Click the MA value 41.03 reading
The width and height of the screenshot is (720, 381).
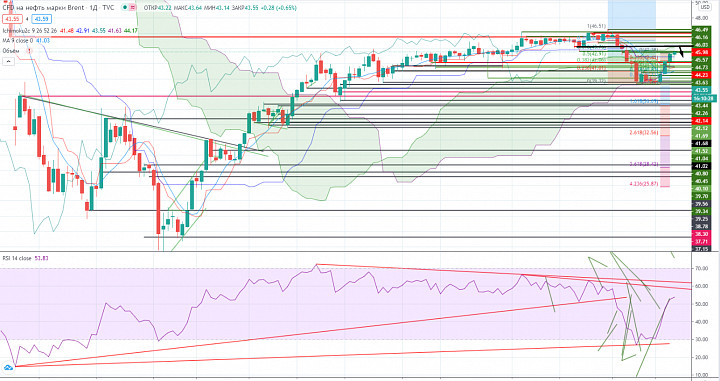43,41
